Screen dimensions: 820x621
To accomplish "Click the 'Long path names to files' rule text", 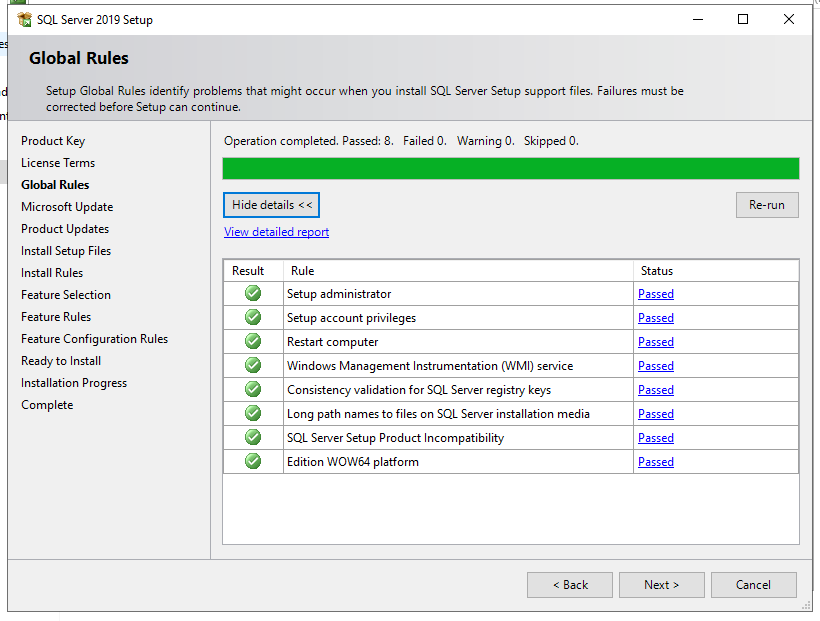I will 438,414.
